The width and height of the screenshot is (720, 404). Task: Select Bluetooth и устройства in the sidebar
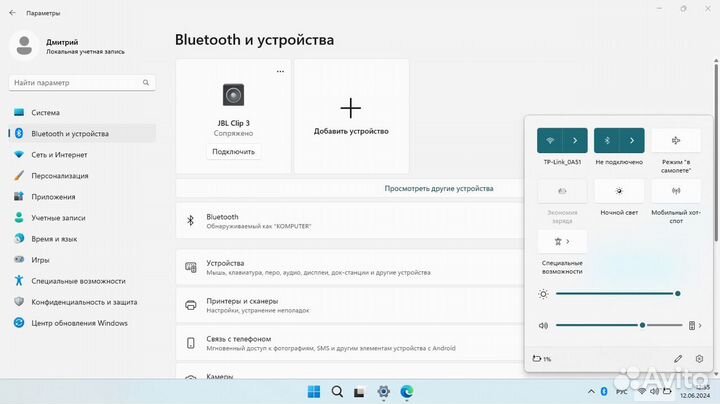[82, 134]
